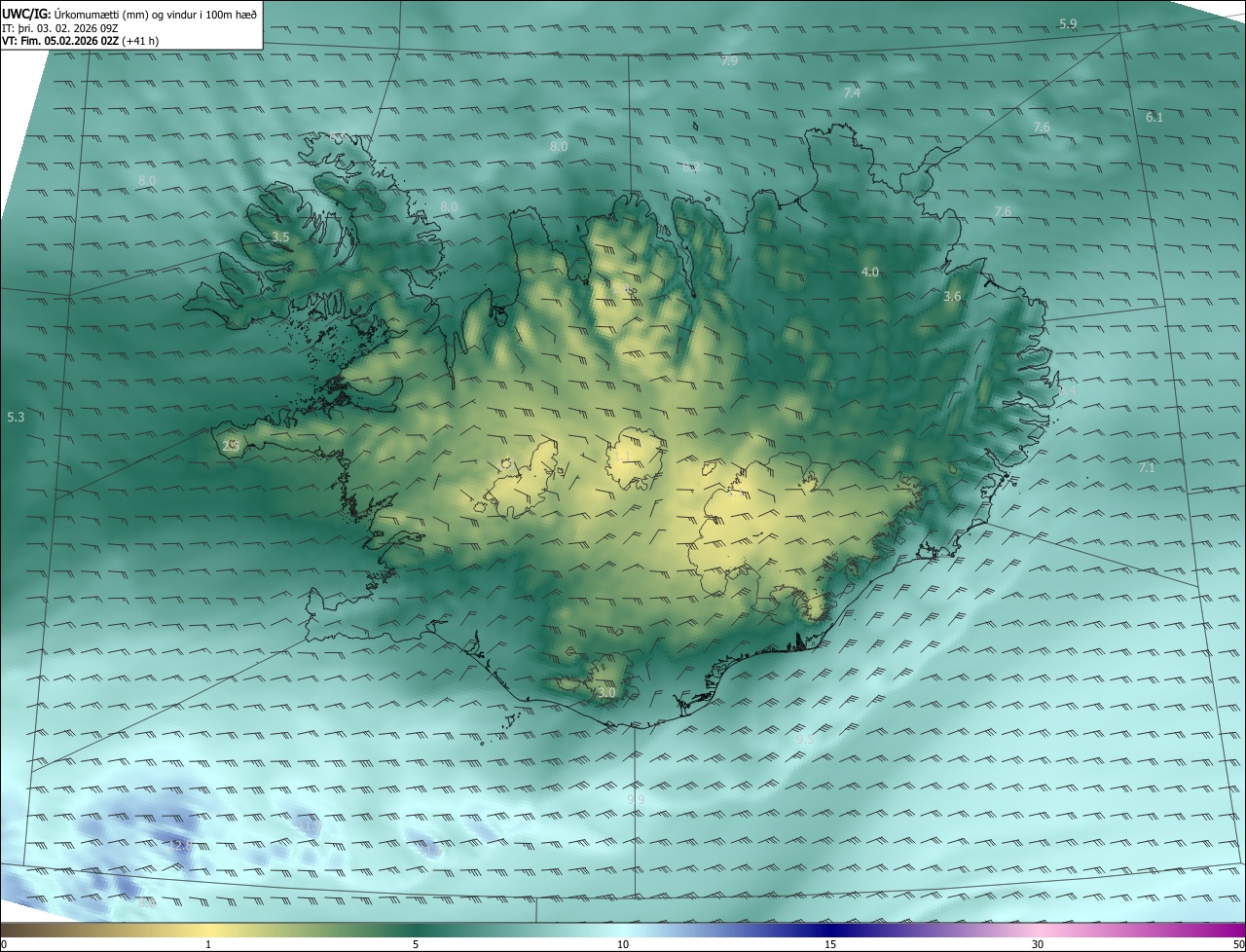1246x952 pixels.
Task: Click the 0 tick on the color scale
Action: coord(4,944)
